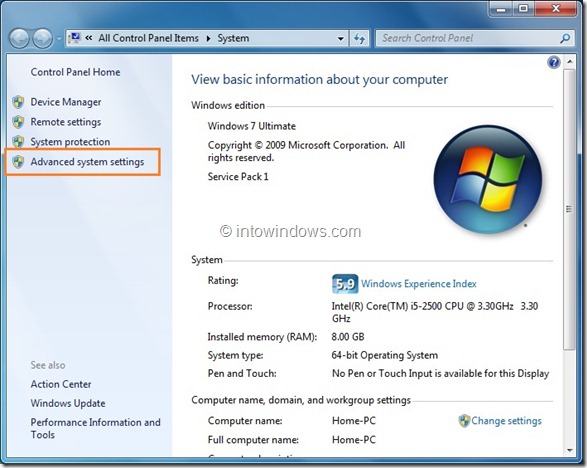Click shield icon beside System protection

(x=18, y=142)
